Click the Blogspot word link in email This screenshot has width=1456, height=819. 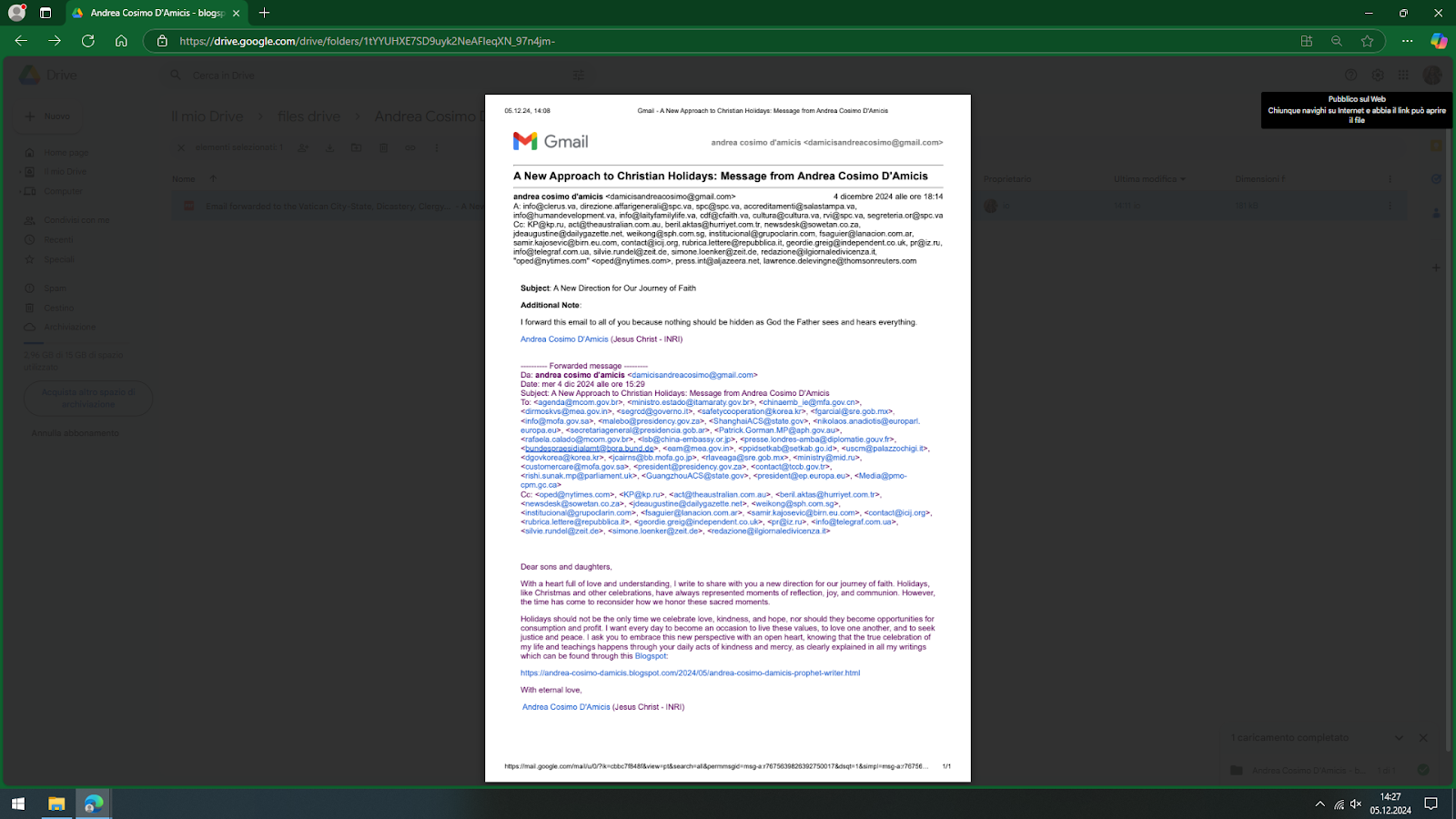point(651,656)
